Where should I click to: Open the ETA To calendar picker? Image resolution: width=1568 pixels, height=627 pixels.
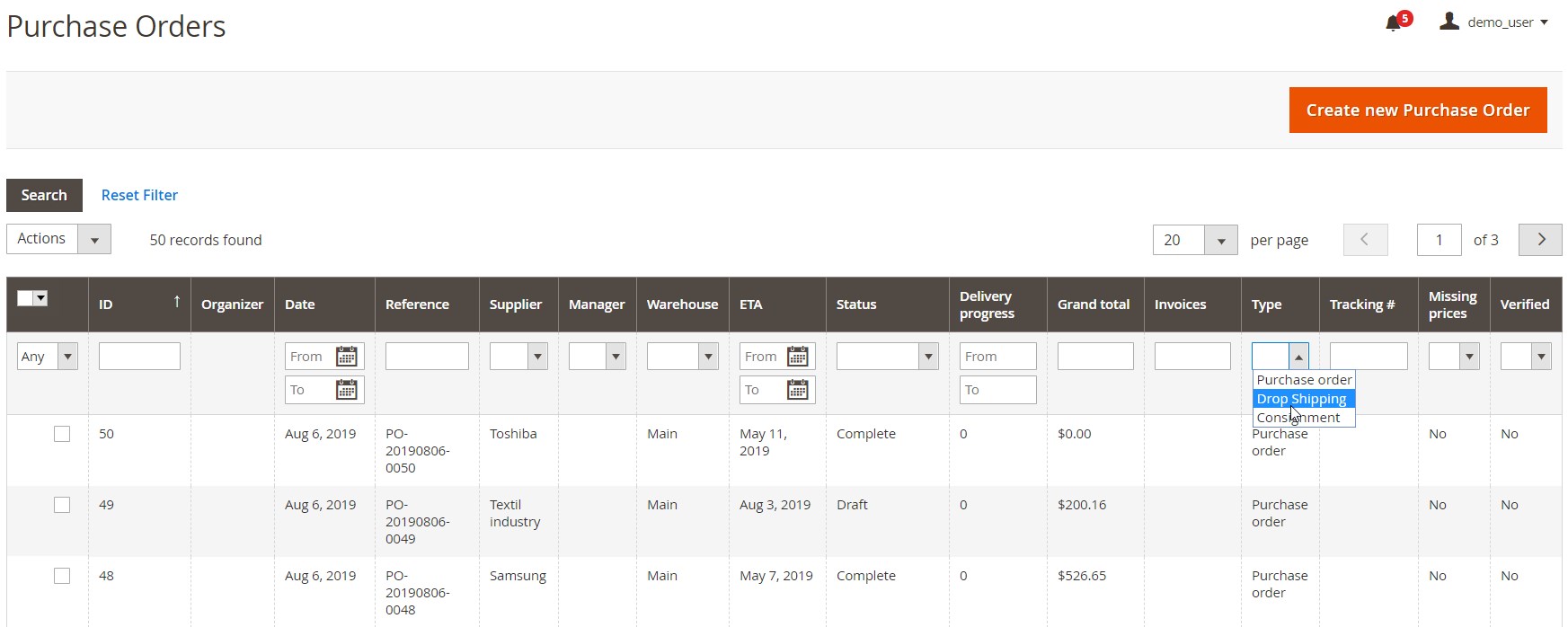tap(797, 390)
